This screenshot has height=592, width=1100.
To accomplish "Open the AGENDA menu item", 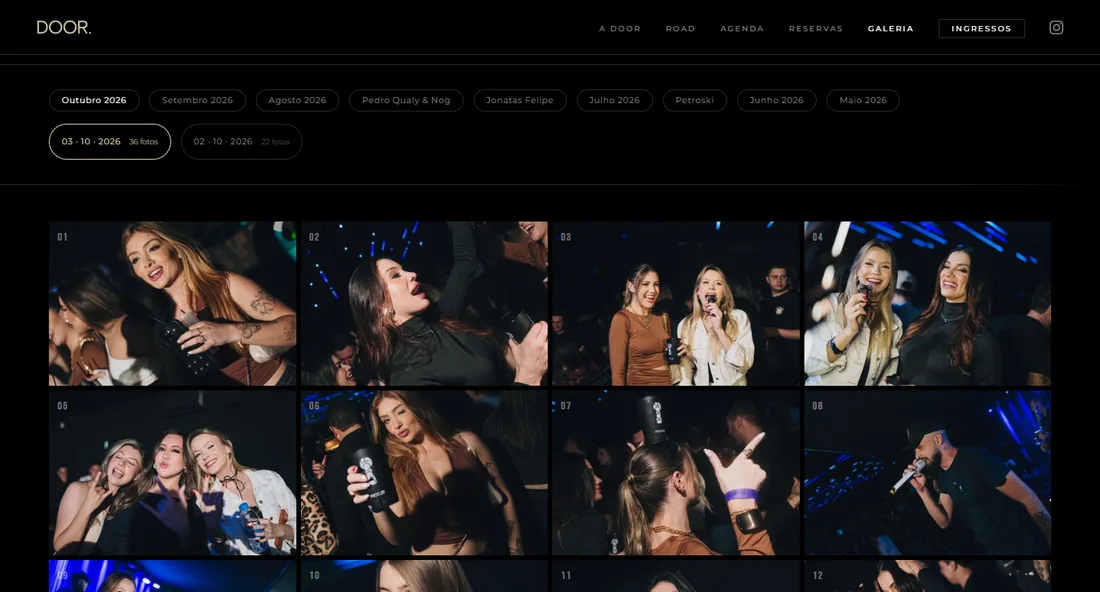I will coord(742,29).
